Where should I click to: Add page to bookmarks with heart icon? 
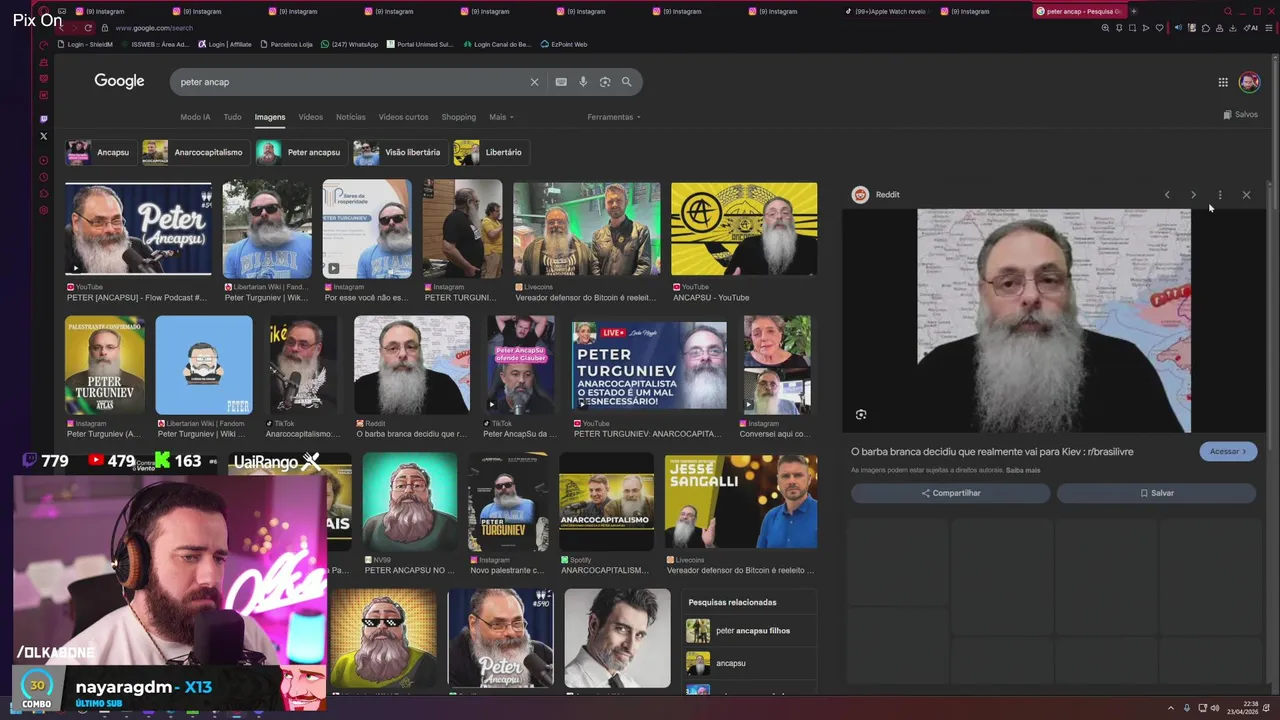pos(1160,28)
